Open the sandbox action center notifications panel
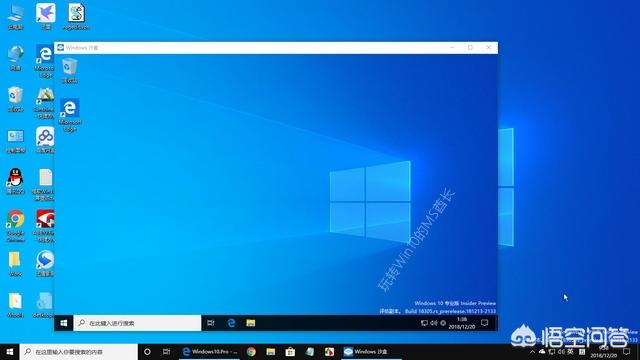640x360 pixels. [x=484, y=323]
